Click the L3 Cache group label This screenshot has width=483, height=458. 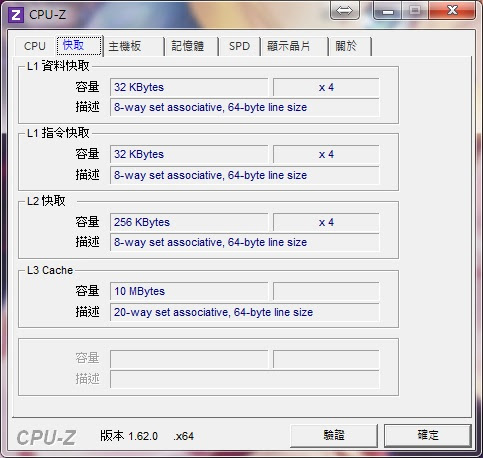[50, 270]
